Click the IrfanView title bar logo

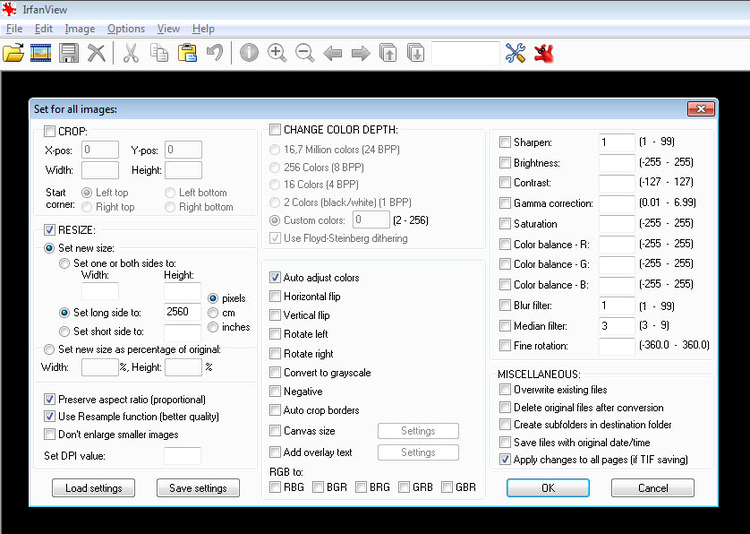(x=9, y=9)
